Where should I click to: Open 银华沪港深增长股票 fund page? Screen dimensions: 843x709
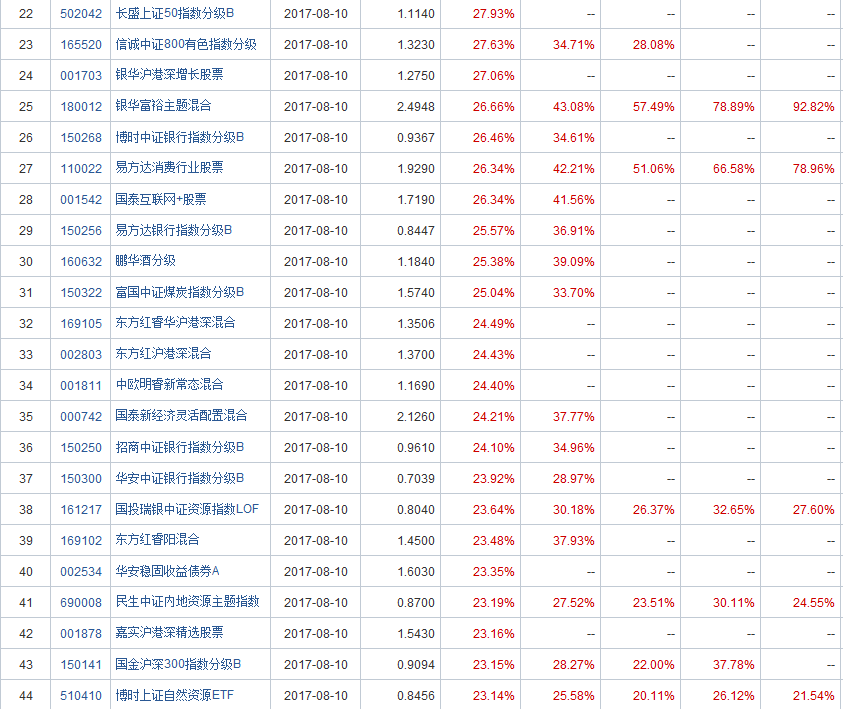coord(169,76)
